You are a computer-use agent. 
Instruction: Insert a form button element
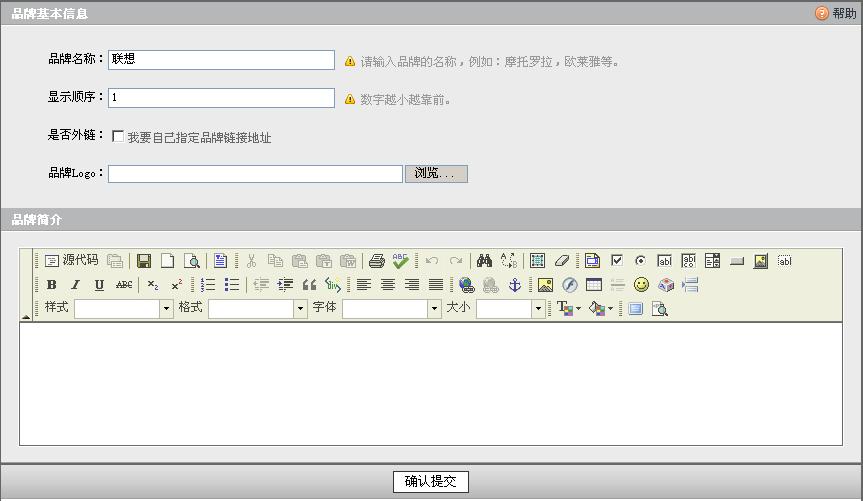(x=736, y=261)
